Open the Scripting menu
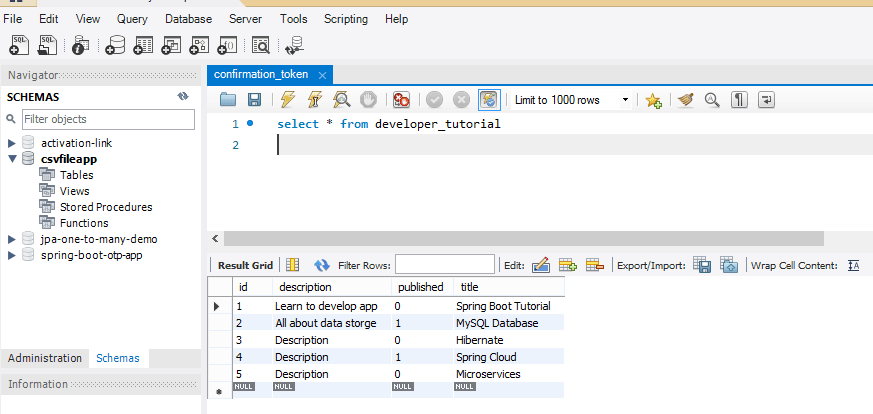873x414 pixels. pos(346,19)
